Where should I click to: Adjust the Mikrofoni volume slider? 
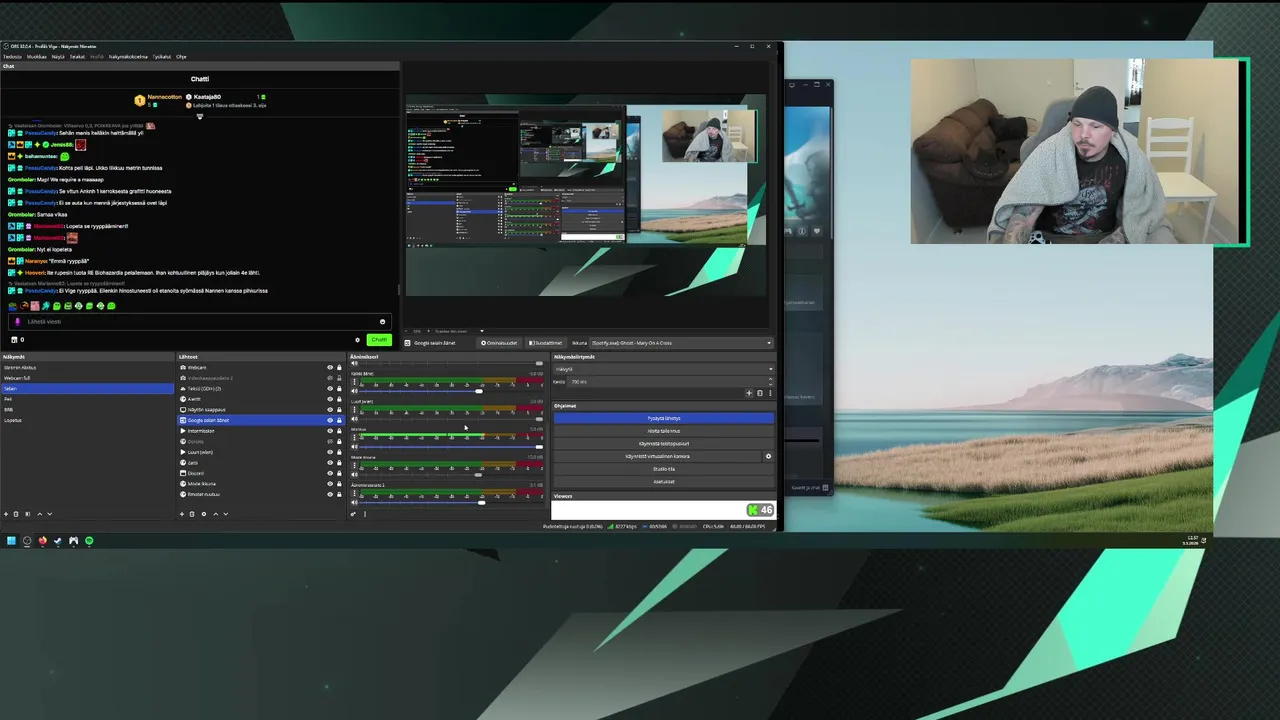pyautogui.click(x=451, y=447)
